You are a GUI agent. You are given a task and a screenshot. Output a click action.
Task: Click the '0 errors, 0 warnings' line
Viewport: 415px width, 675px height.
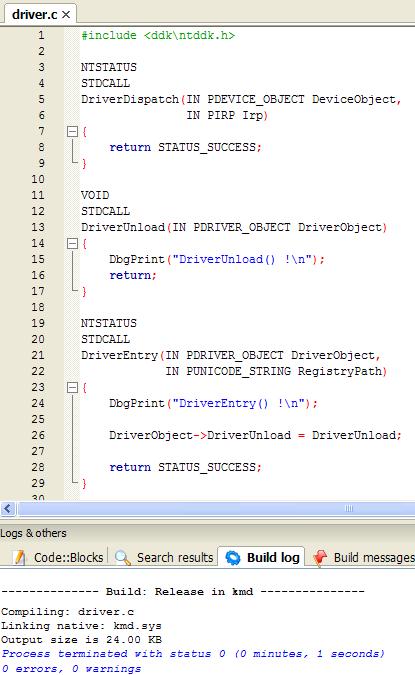[71, 669]
